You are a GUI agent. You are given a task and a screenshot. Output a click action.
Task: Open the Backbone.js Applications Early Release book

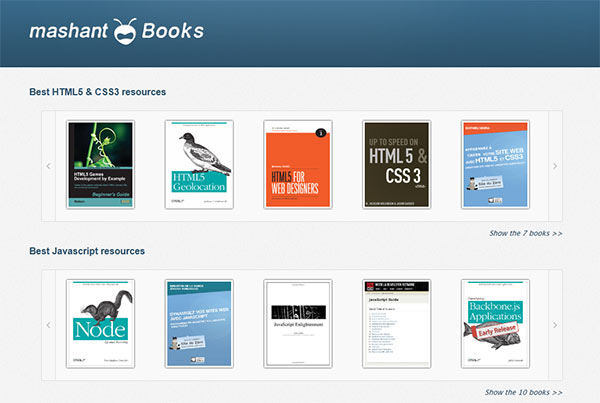click(x=496, y=324)
